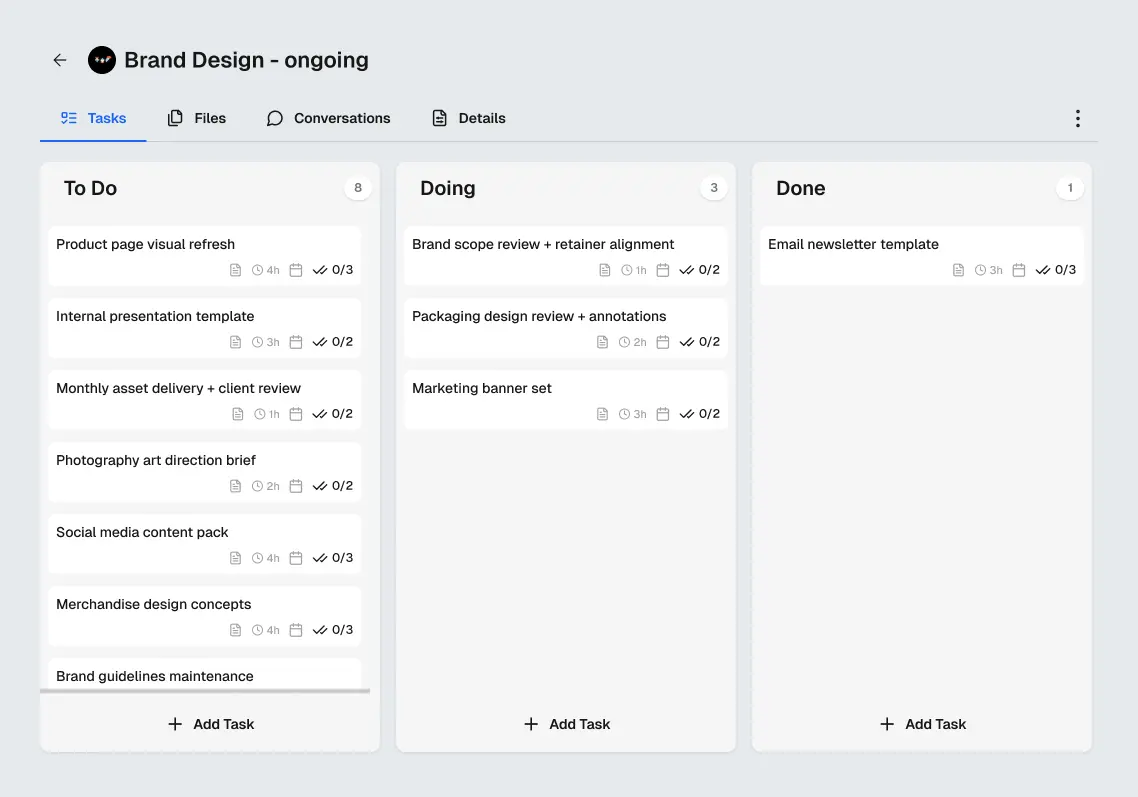The image size is (1138, 797).
Task: Click the clock icon on Email newsletter template
Action: [981, 269]
